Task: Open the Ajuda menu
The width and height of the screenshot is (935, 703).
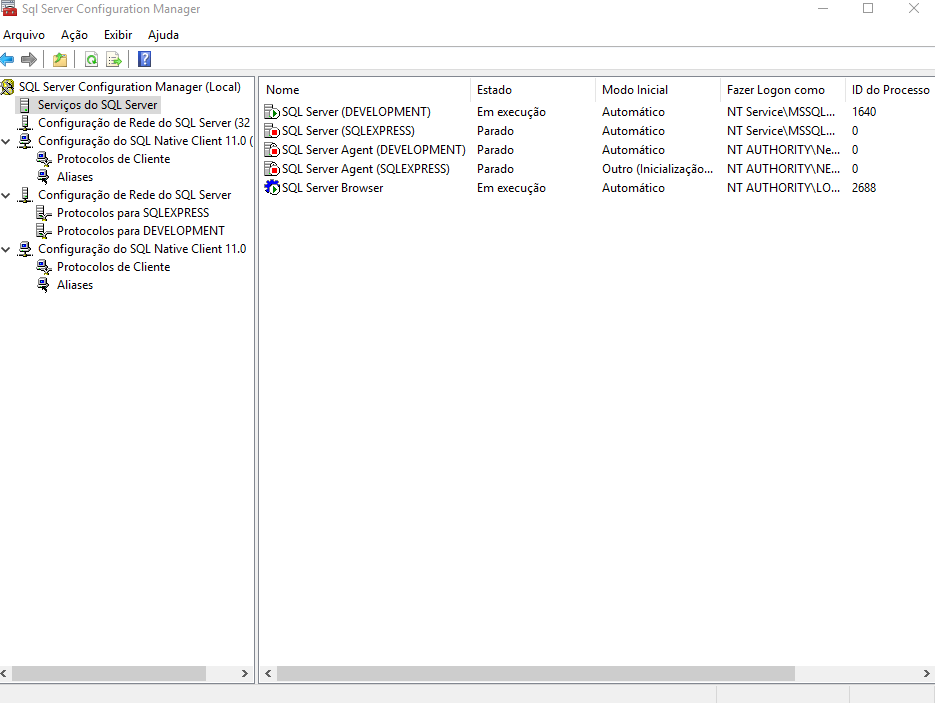Action: [163, 35]
